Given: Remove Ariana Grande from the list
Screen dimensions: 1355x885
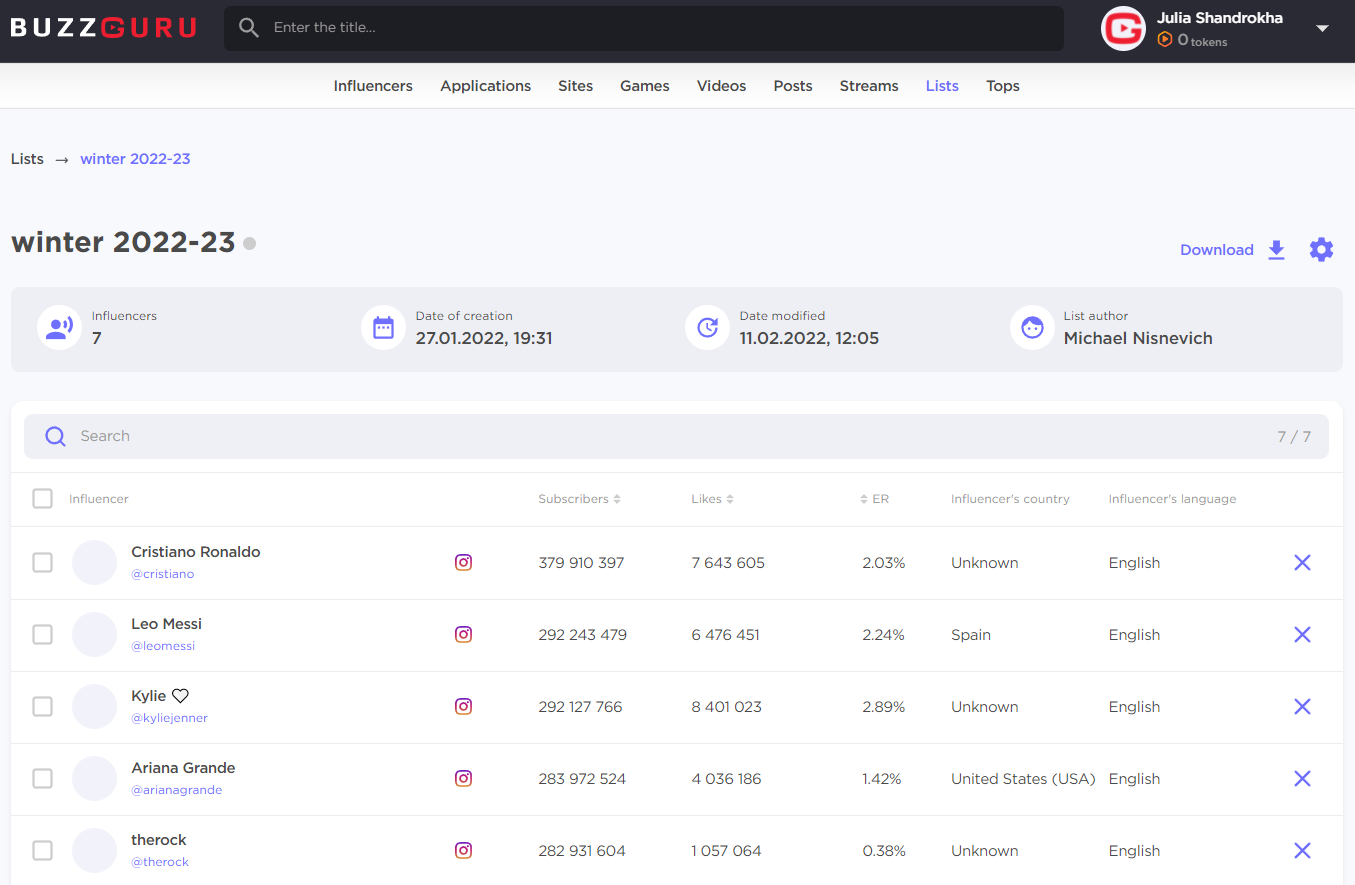Looking at the screenshot, I should click(x=1302, y=779).
